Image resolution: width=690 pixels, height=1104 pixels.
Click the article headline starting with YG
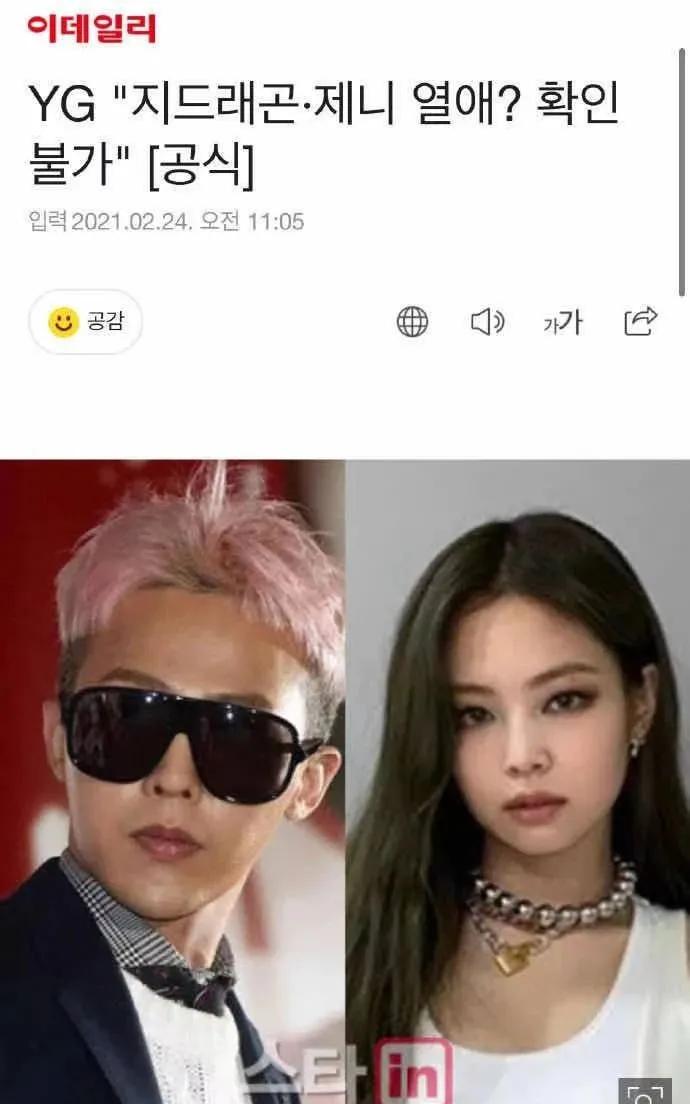click(x=324, y=134)
